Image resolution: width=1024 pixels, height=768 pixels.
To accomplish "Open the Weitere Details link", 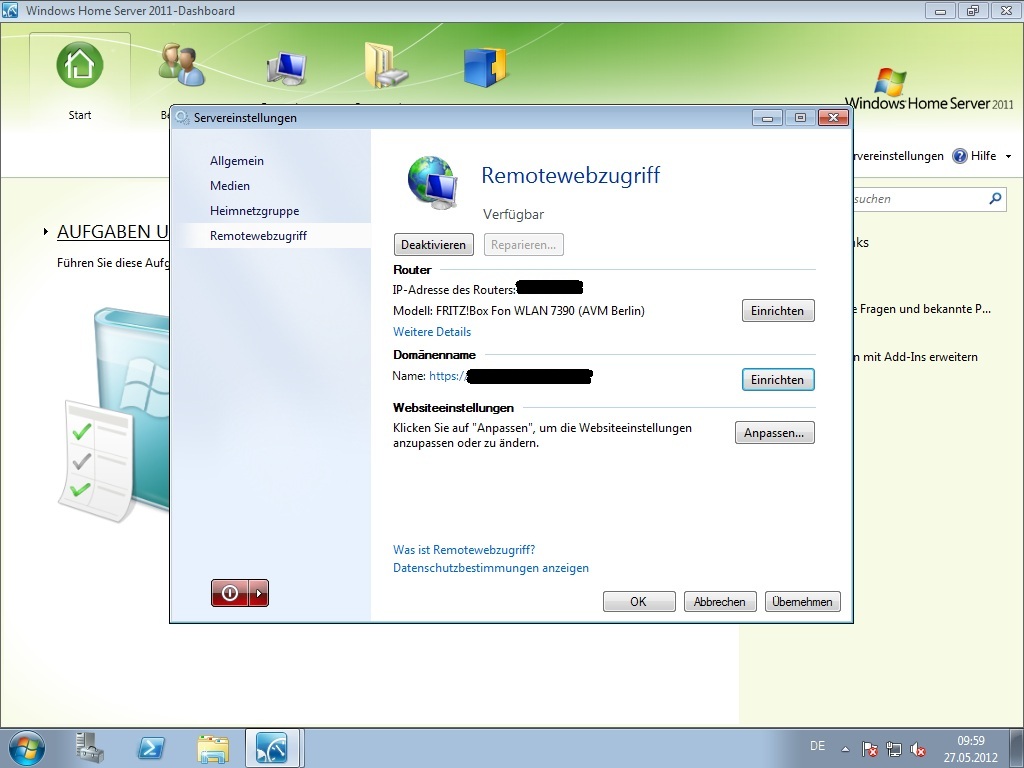I will [x=432, y=332].
